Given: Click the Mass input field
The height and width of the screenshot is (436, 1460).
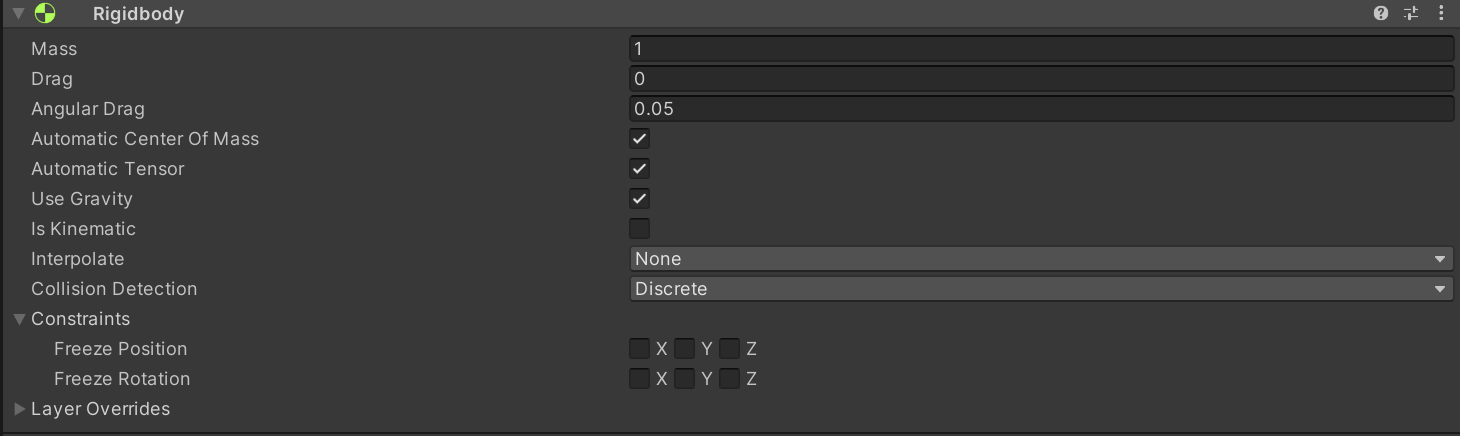Looking at the screenshot, I should pos(1041,49).
